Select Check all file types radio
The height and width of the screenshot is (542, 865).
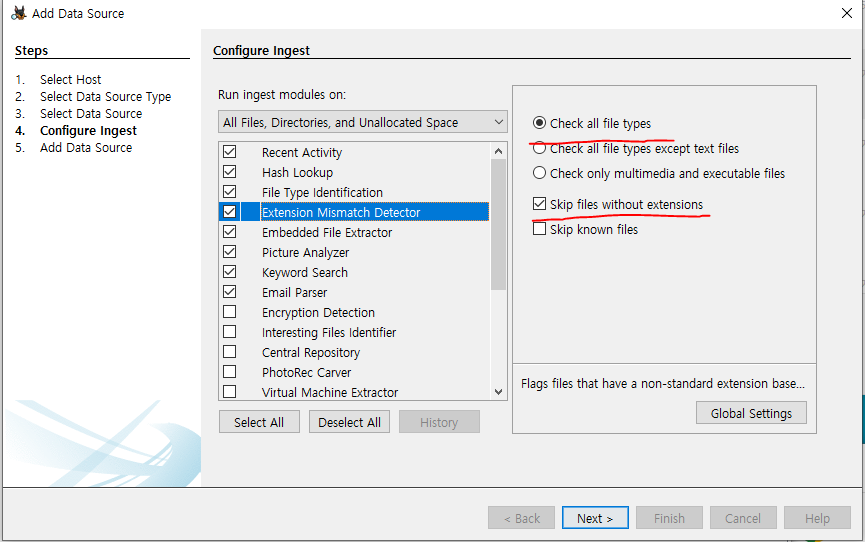click(540, 123)
